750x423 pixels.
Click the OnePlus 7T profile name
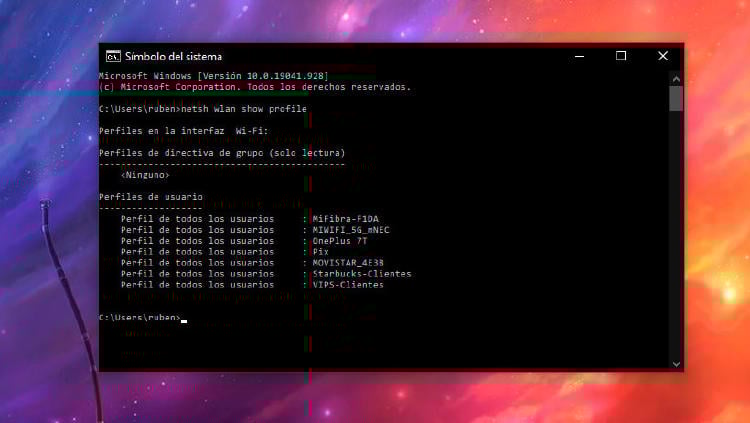[x=340, y=241]
